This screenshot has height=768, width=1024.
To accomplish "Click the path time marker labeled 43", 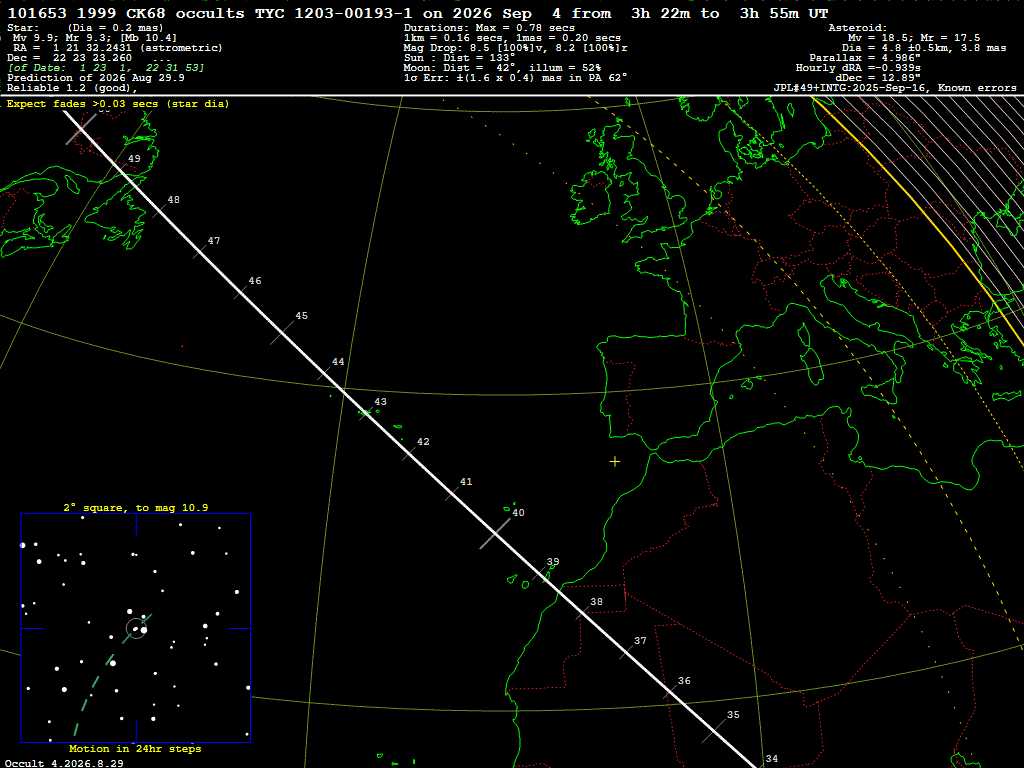I will point(380,402).
